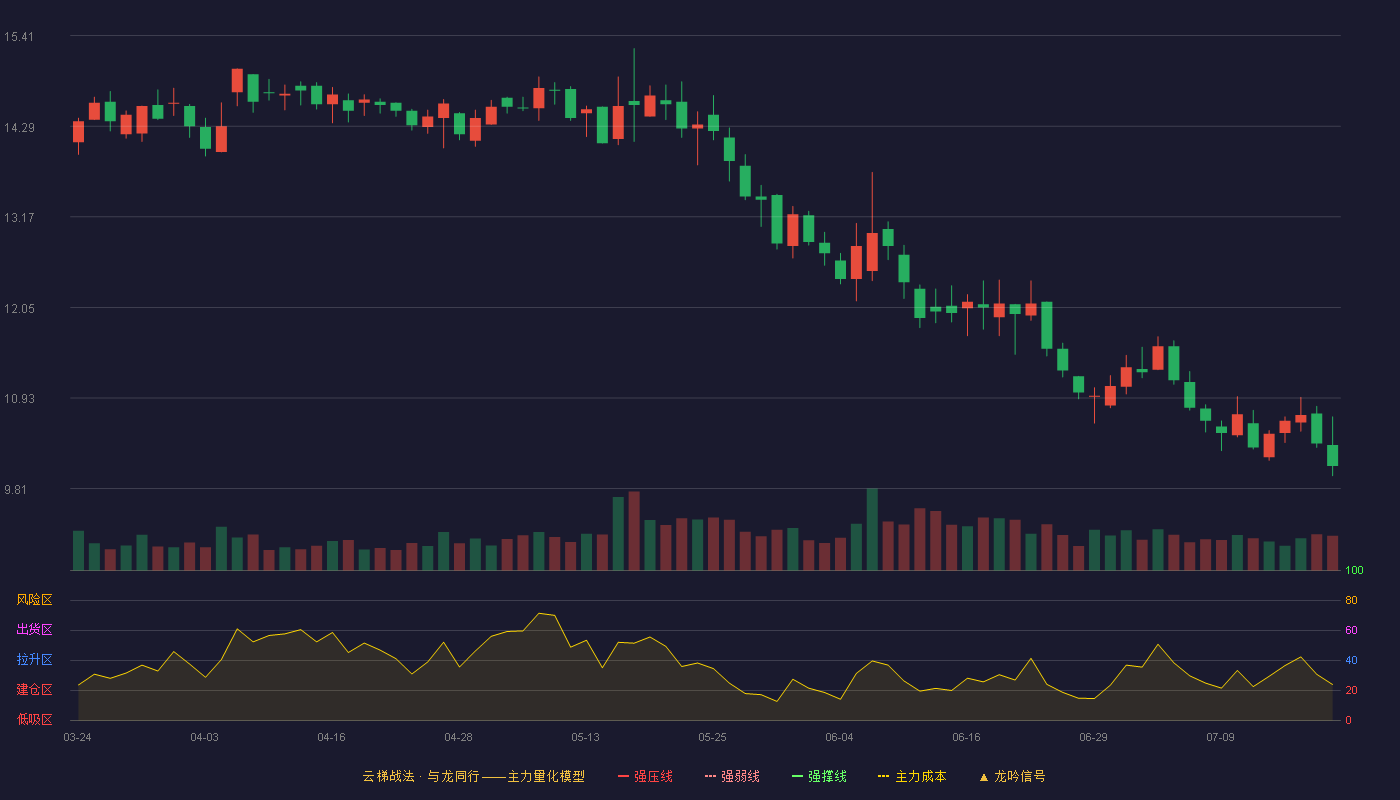The image size is (1400, 800).
Task: Toggle the 强压线 legend entry
Action: click(x=646, y=776)
